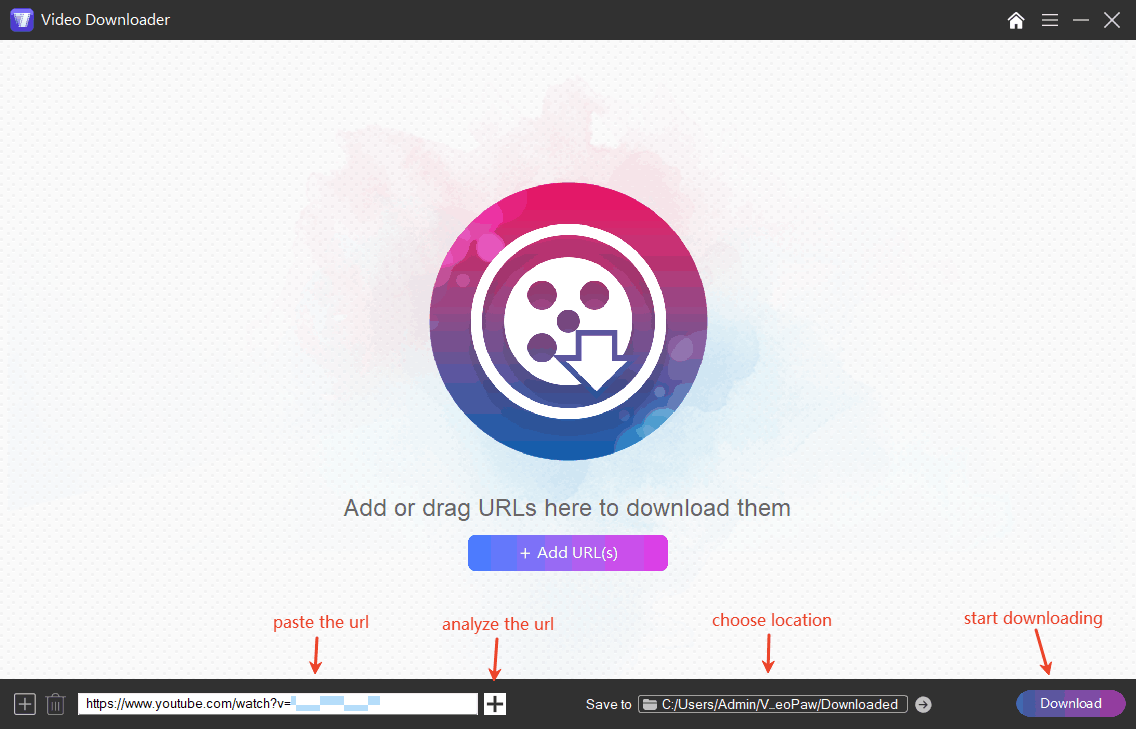This screenshot has height=729, width=1136.
Task: Click the Video Downloader title text
Action: 106,20
